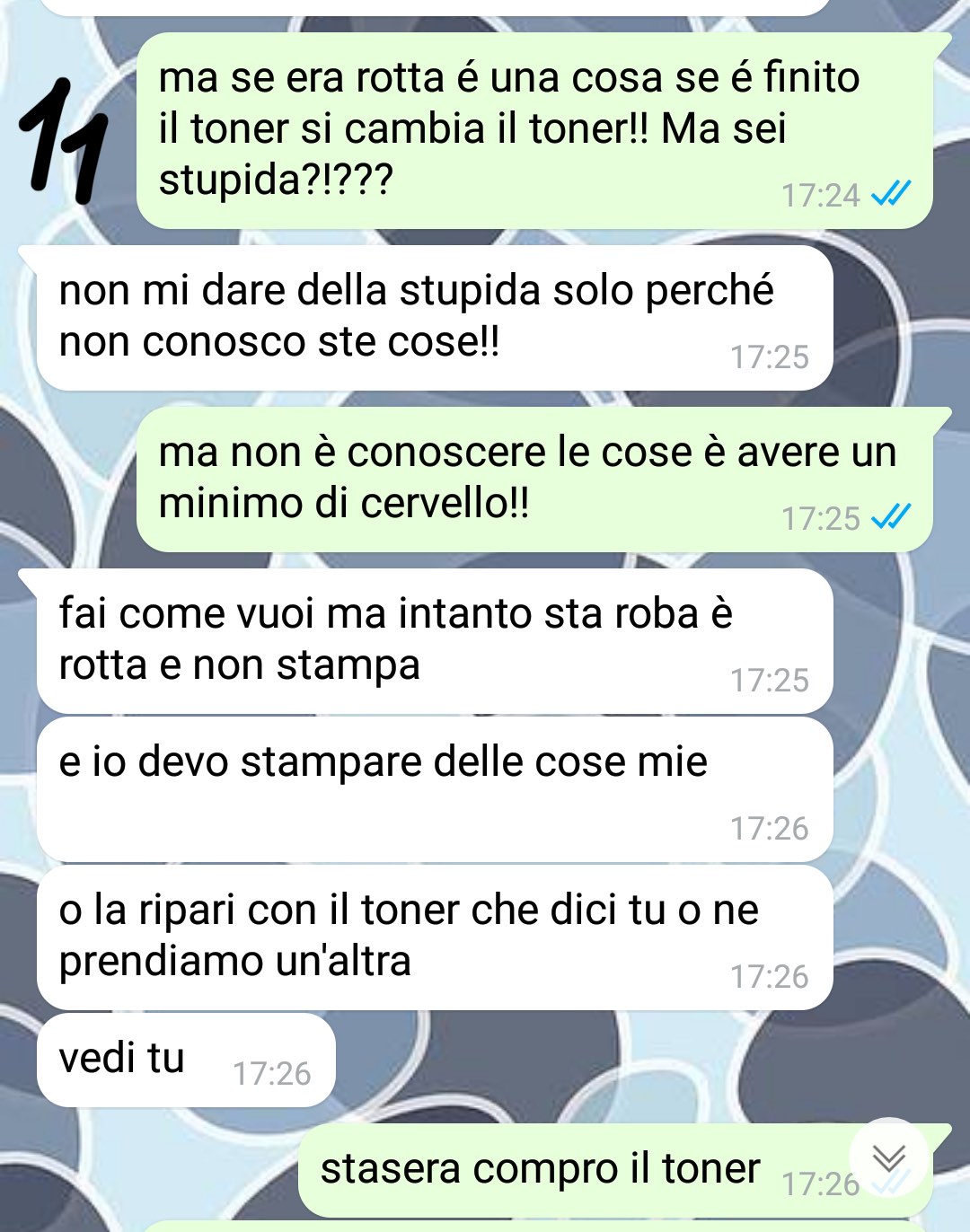970x1232 pixels.
Task: Click the 17:24 timestamp on first green bubble
Action: pos(820,195)
